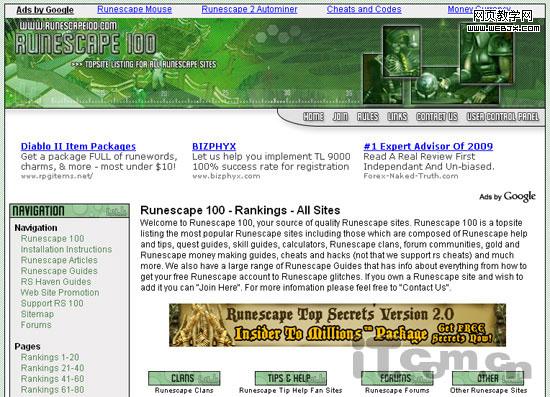Screen dimensions: 550x397
Task: Click the TIPS & HELP category button
Action: 291,378
